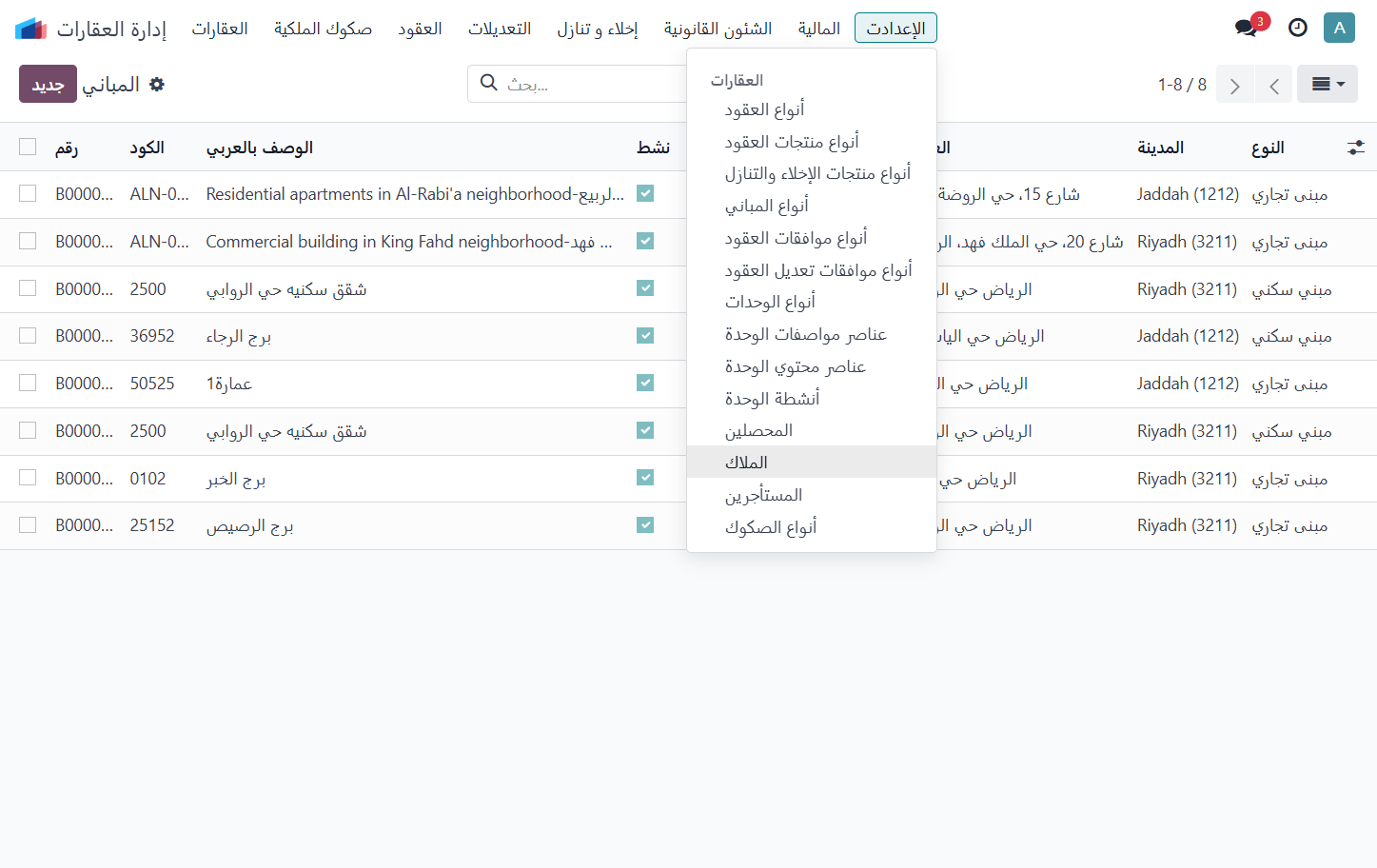Open the list view switcher dropdown
Image resolution: width=1377 pixels, height=868 pixels.
1328,85
